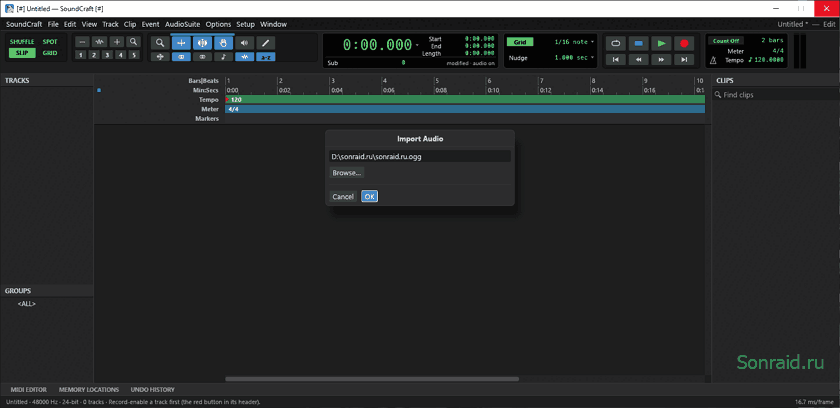Click the Find clips search field
Screen dimensions: 840x408
click(x=776, y=95)
